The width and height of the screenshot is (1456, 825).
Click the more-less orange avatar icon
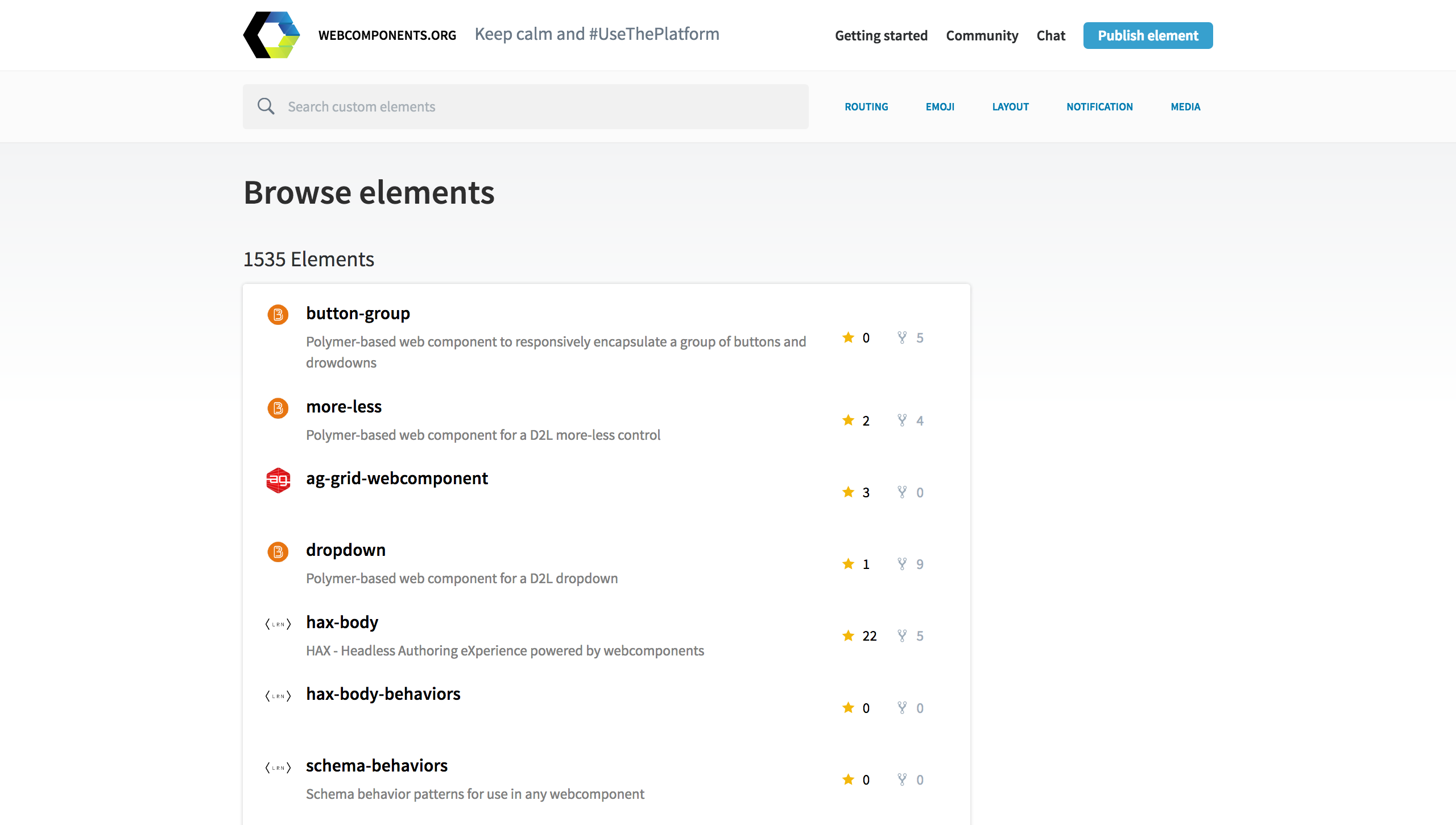(278, 408)
